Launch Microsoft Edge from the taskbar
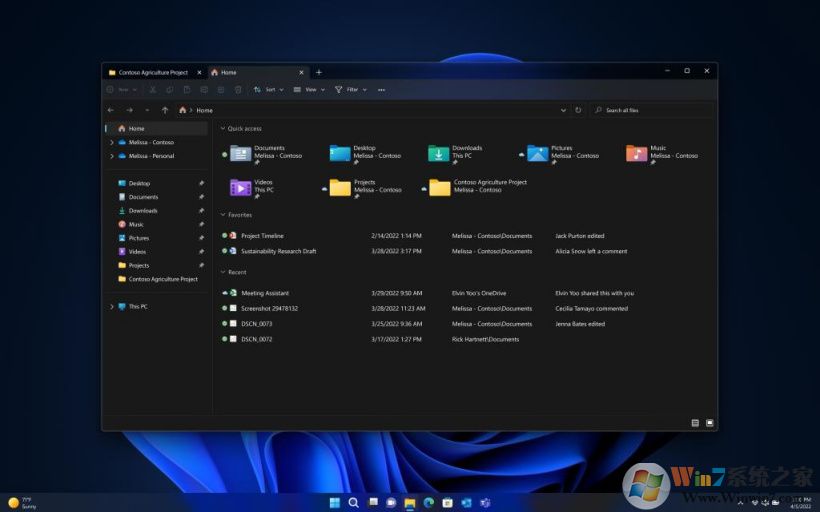Screen dimensions: 820x512 tap(428, 502)
